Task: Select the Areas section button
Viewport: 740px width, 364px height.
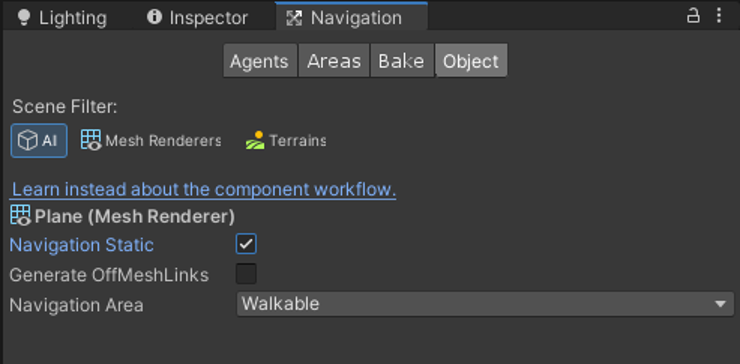Action: point(334,60)
